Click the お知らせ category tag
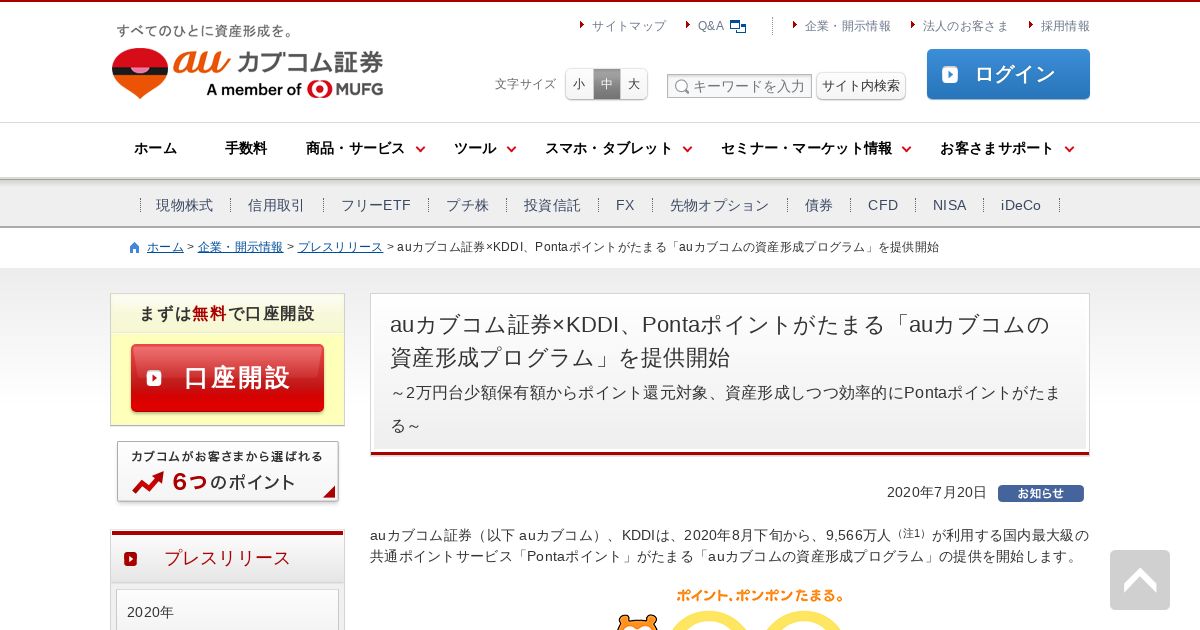 click(x=1041, y=493)
